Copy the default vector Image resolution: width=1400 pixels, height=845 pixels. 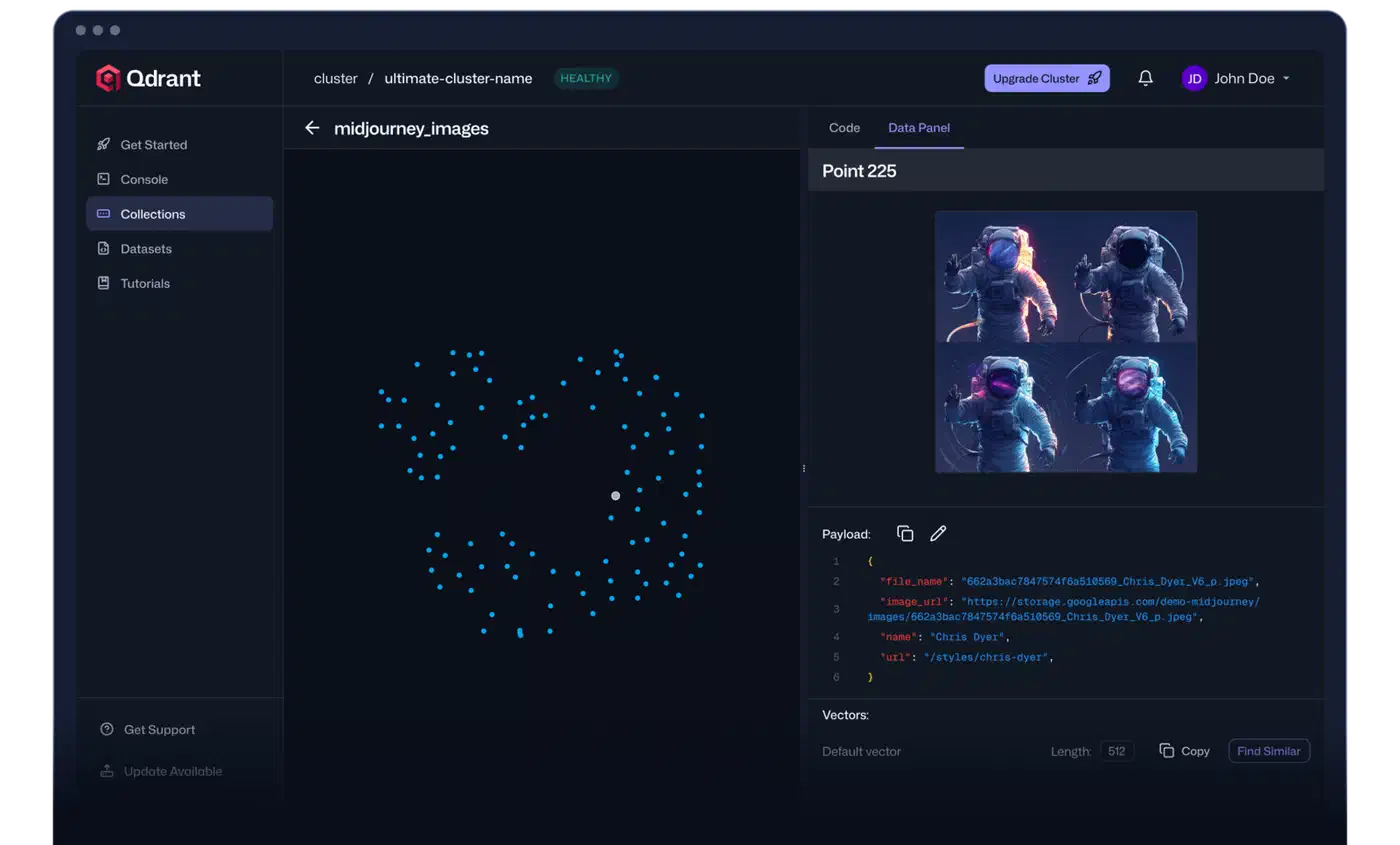pos(1184,751)
